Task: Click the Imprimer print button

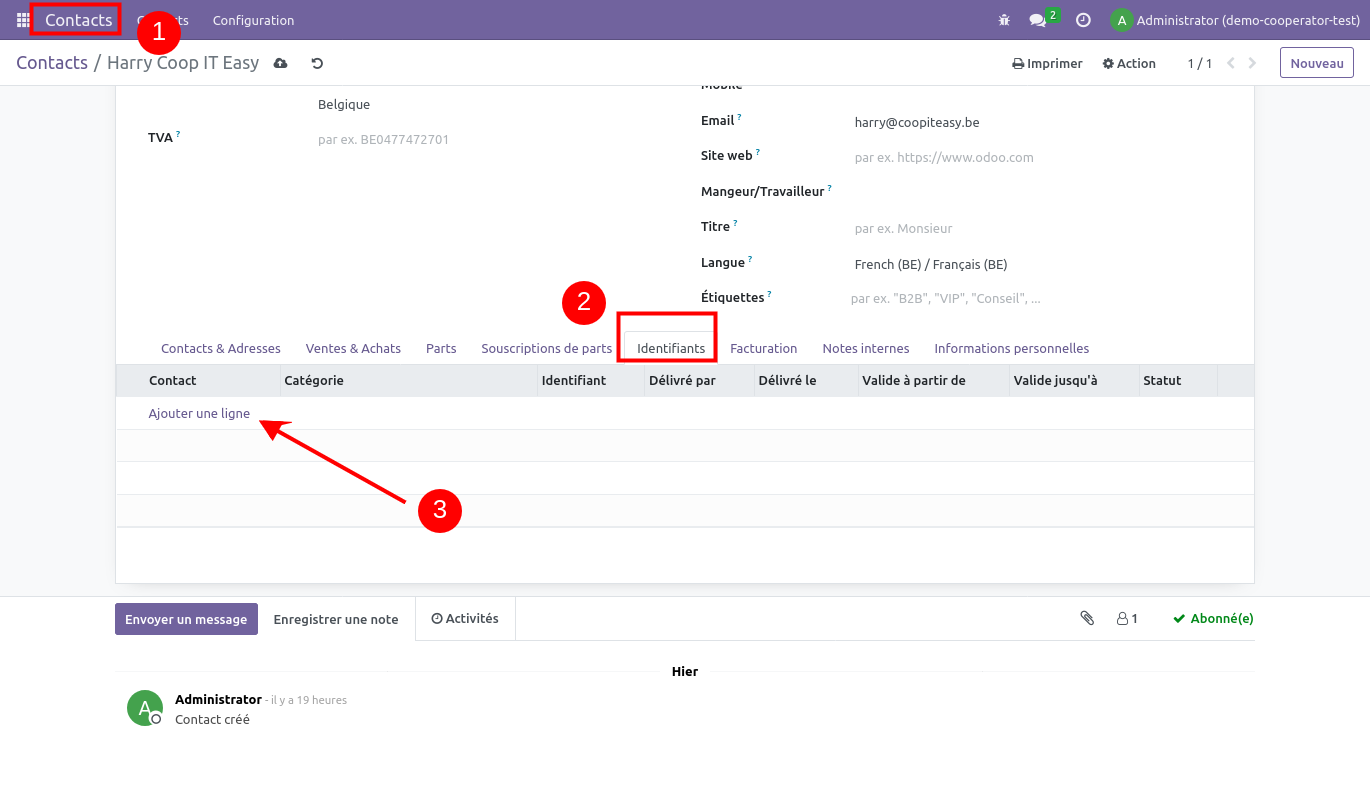Action: [1047, 63]
